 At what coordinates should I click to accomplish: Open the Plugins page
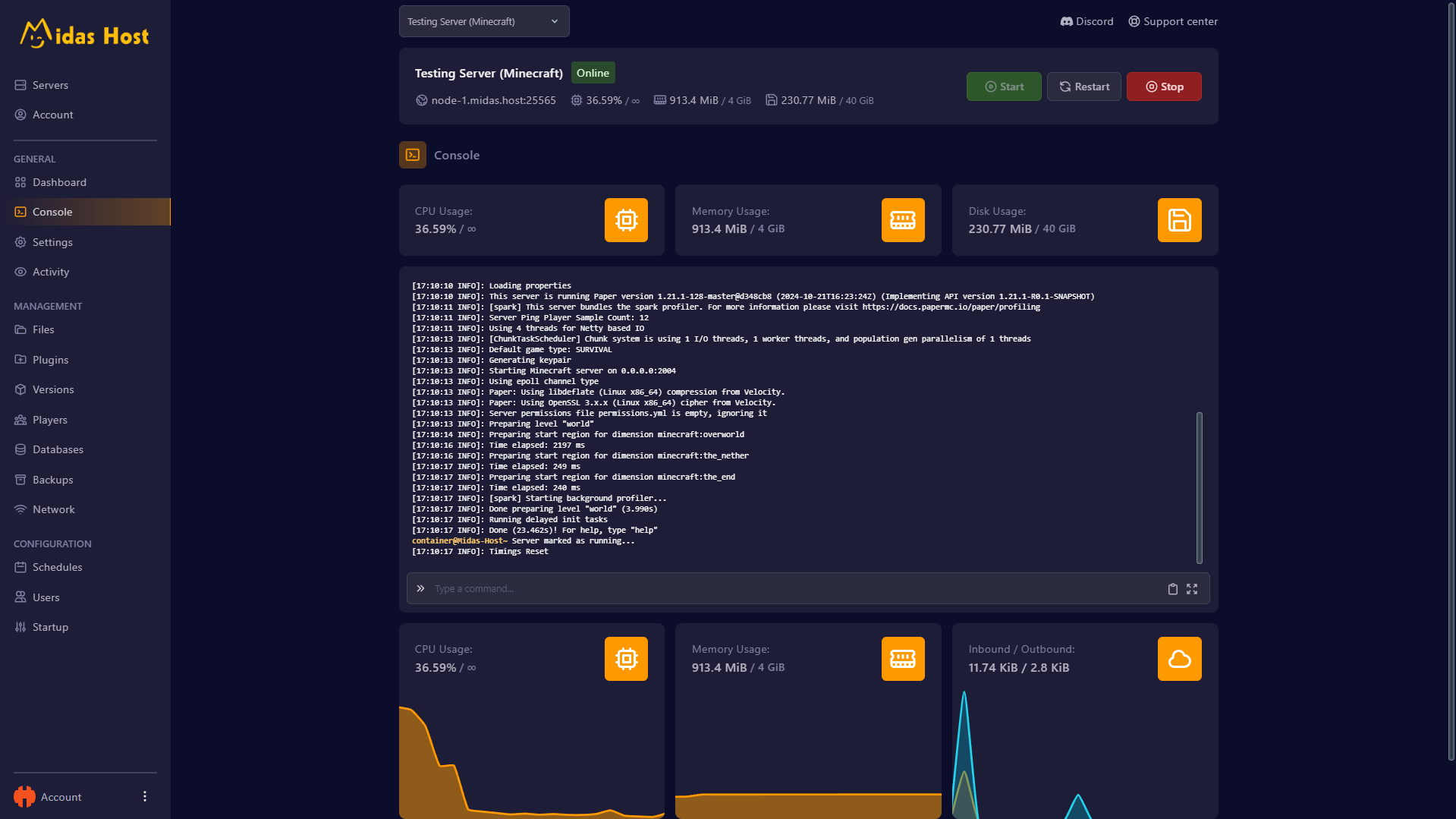click(85, 360)
